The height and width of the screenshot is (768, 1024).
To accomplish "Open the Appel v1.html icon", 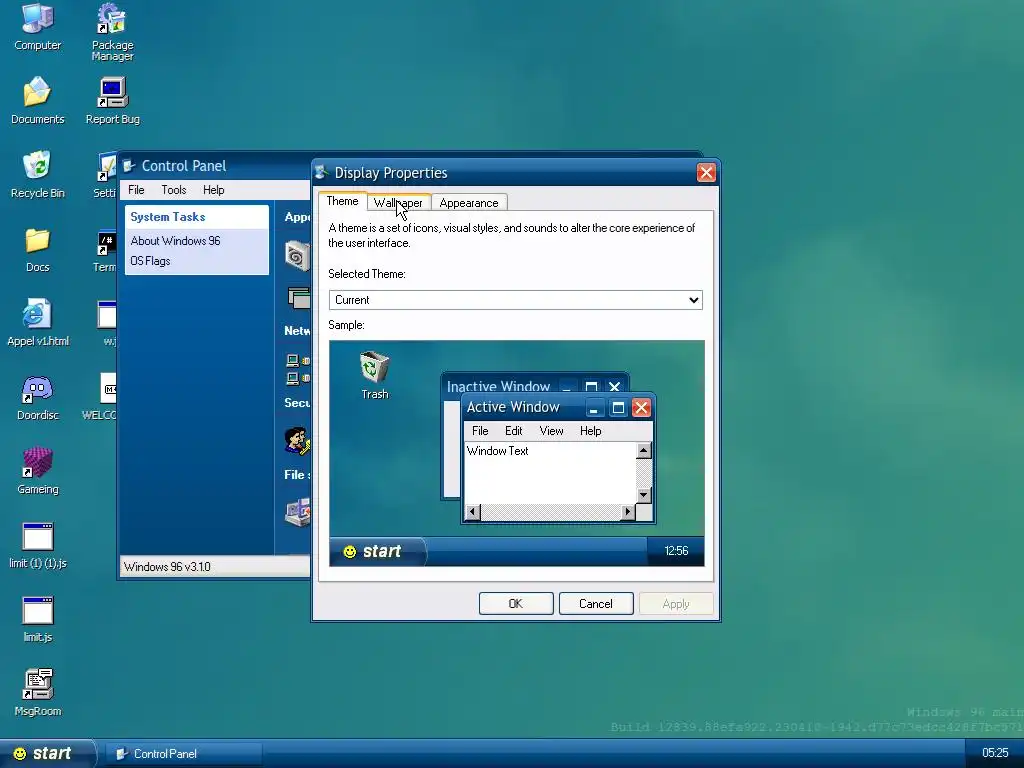I will tap(37, 322).
